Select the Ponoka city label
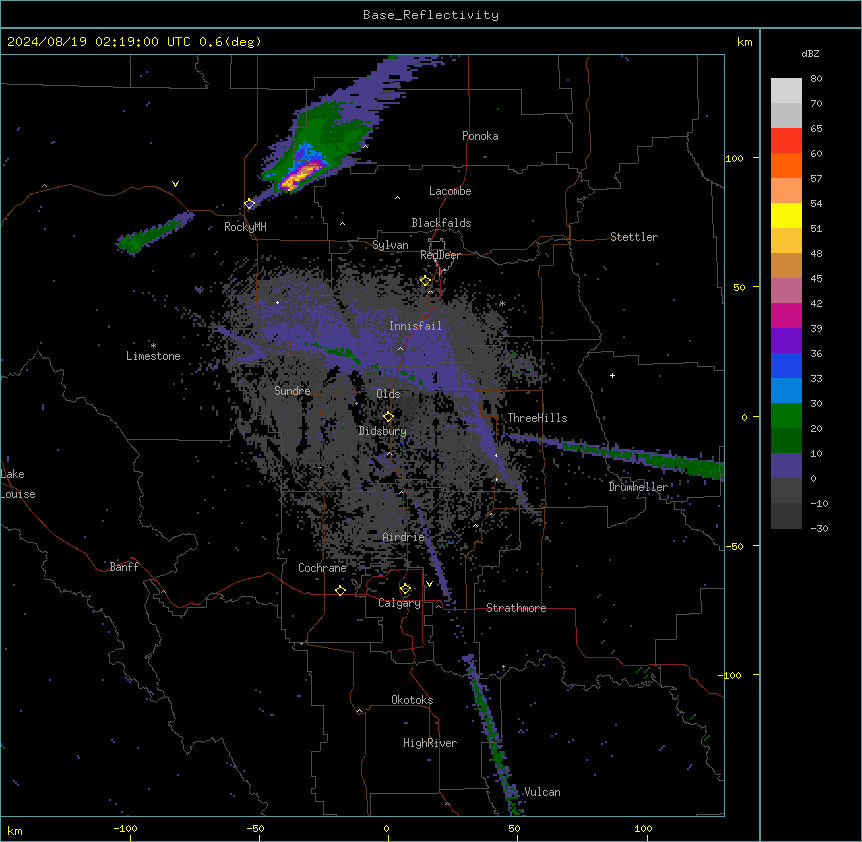 tap(480, 136)
